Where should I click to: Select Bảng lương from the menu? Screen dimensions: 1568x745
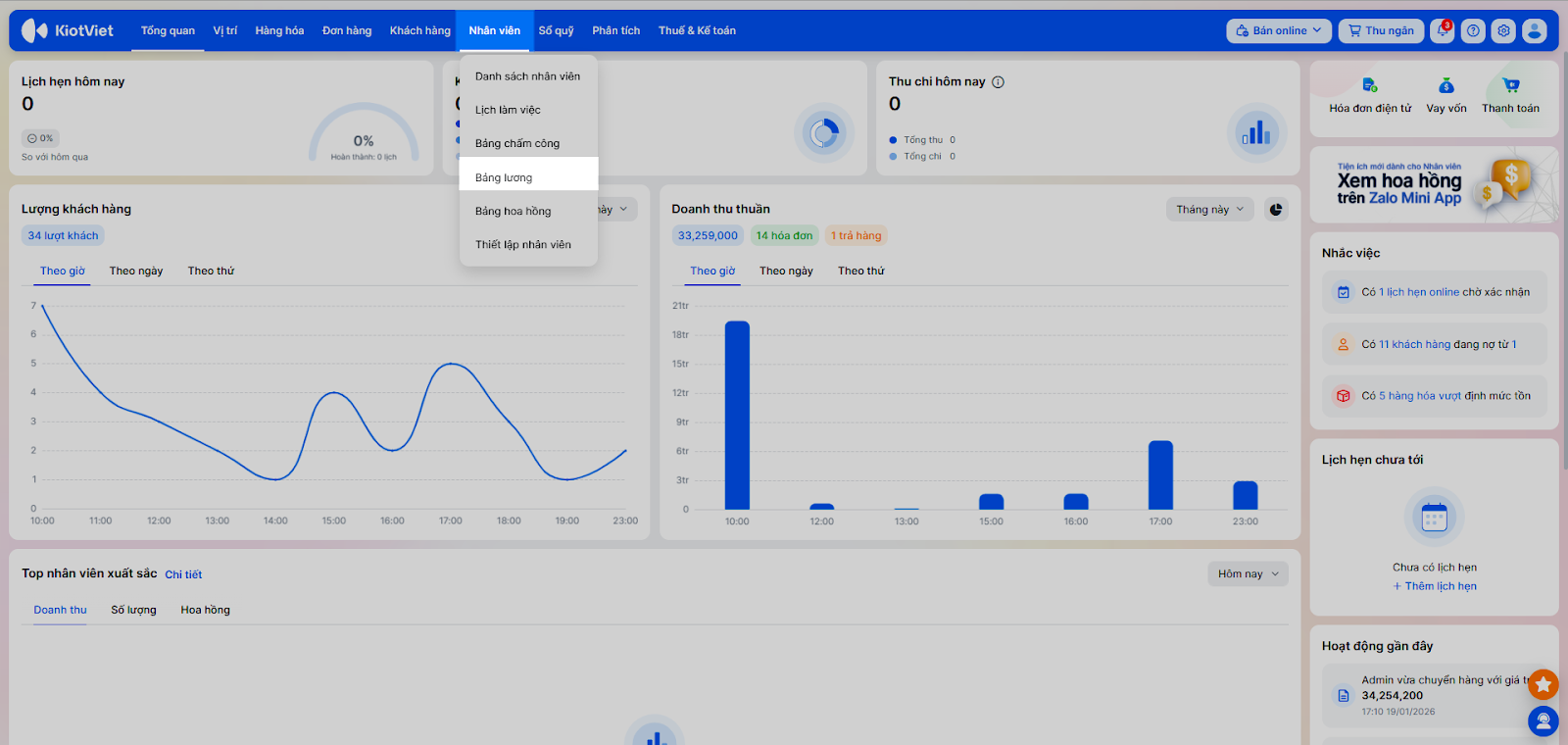tap(504, 177)
